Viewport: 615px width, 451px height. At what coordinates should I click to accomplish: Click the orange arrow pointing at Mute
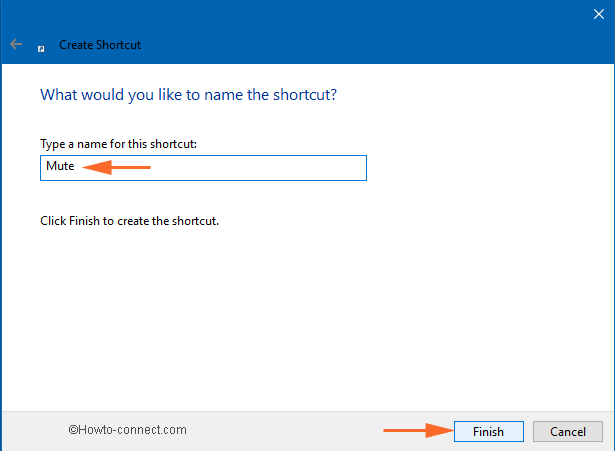click(x=116, y=168)
